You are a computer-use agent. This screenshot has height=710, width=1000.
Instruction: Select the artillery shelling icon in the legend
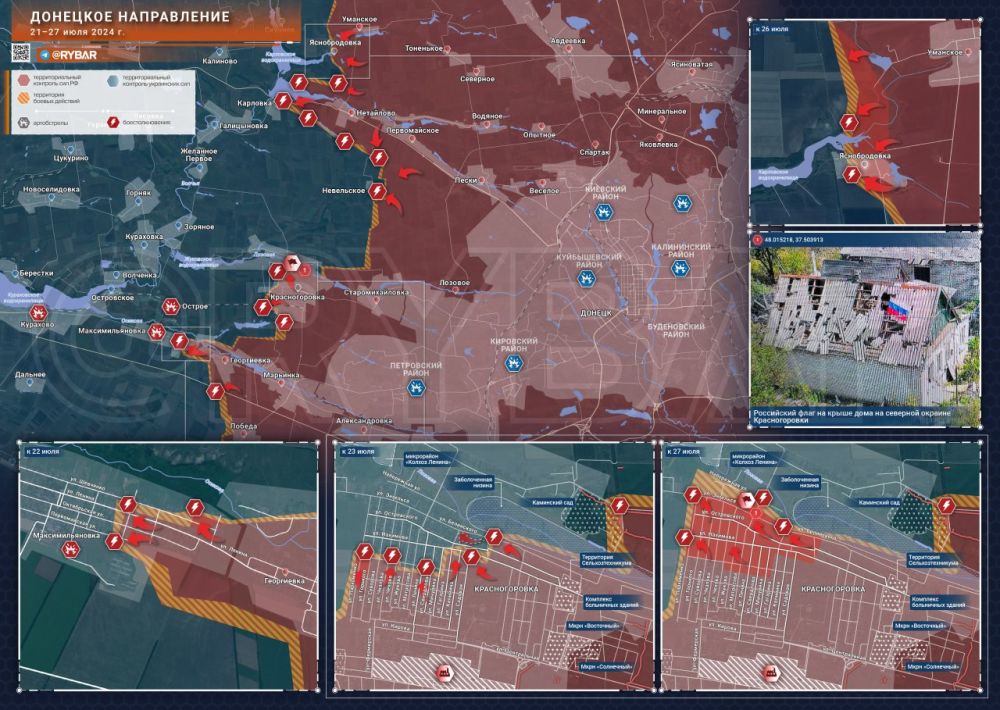point(24,123)
